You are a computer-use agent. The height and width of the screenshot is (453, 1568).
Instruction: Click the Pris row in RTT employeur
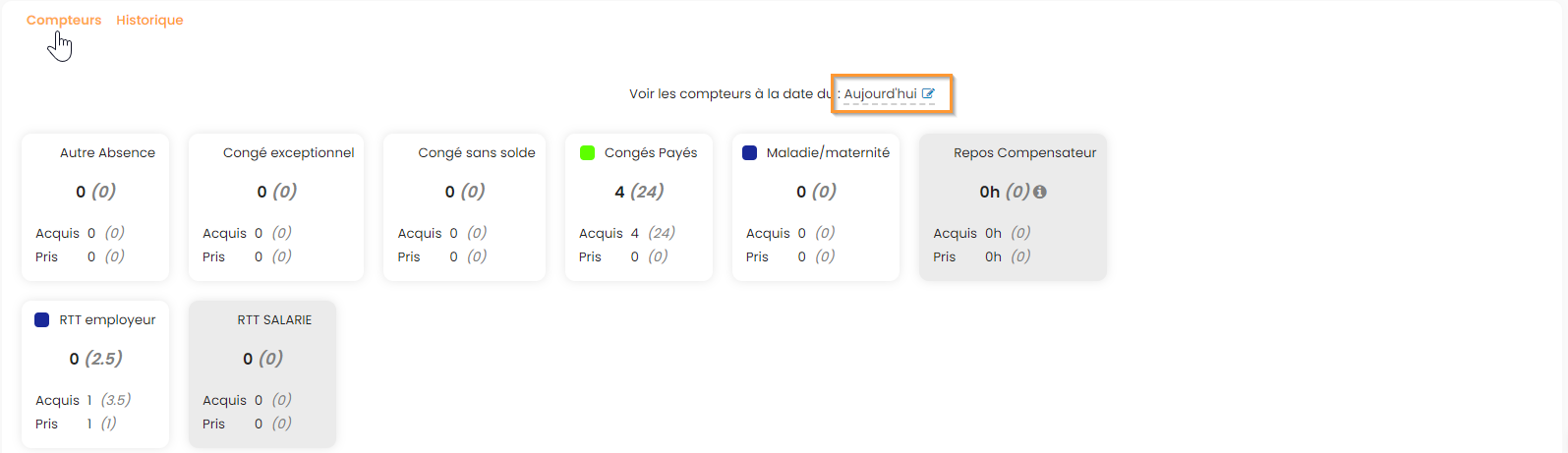point(76,424)
